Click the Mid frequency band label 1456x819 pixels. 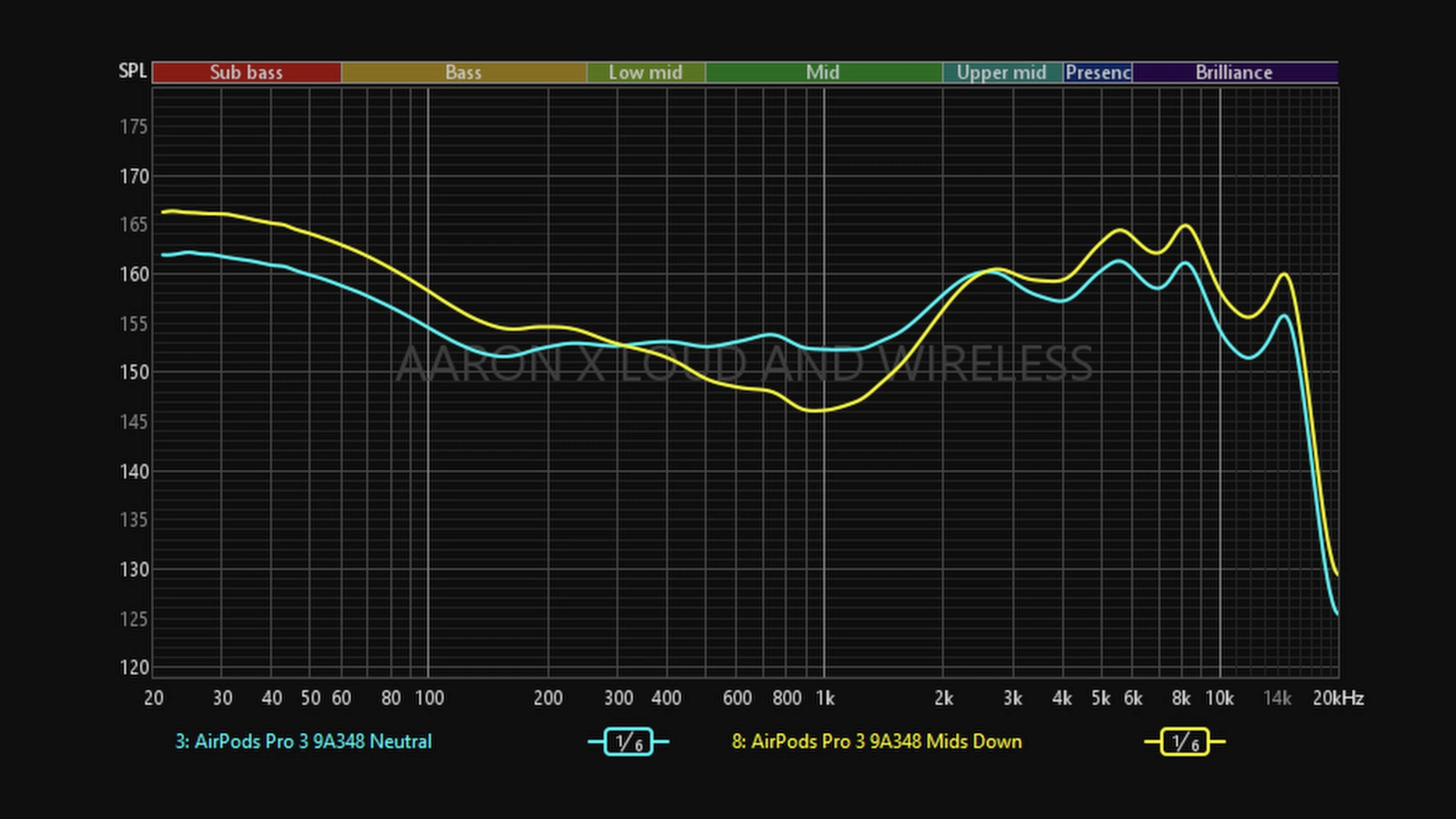point(823,72)
